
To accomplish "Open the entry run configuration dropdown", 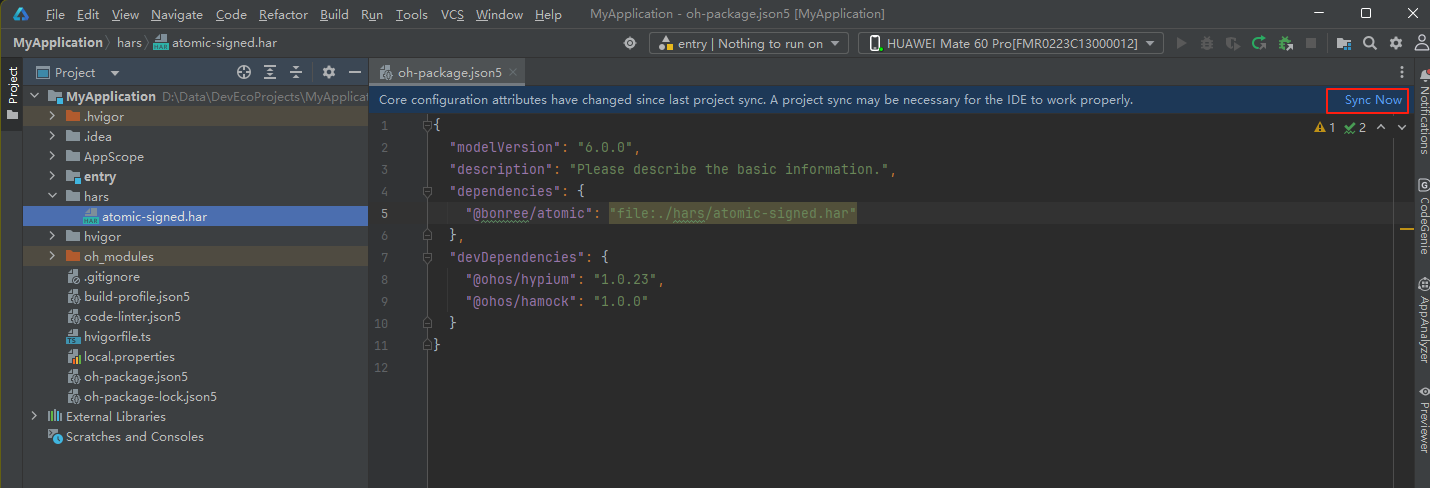I will point(748,43).
